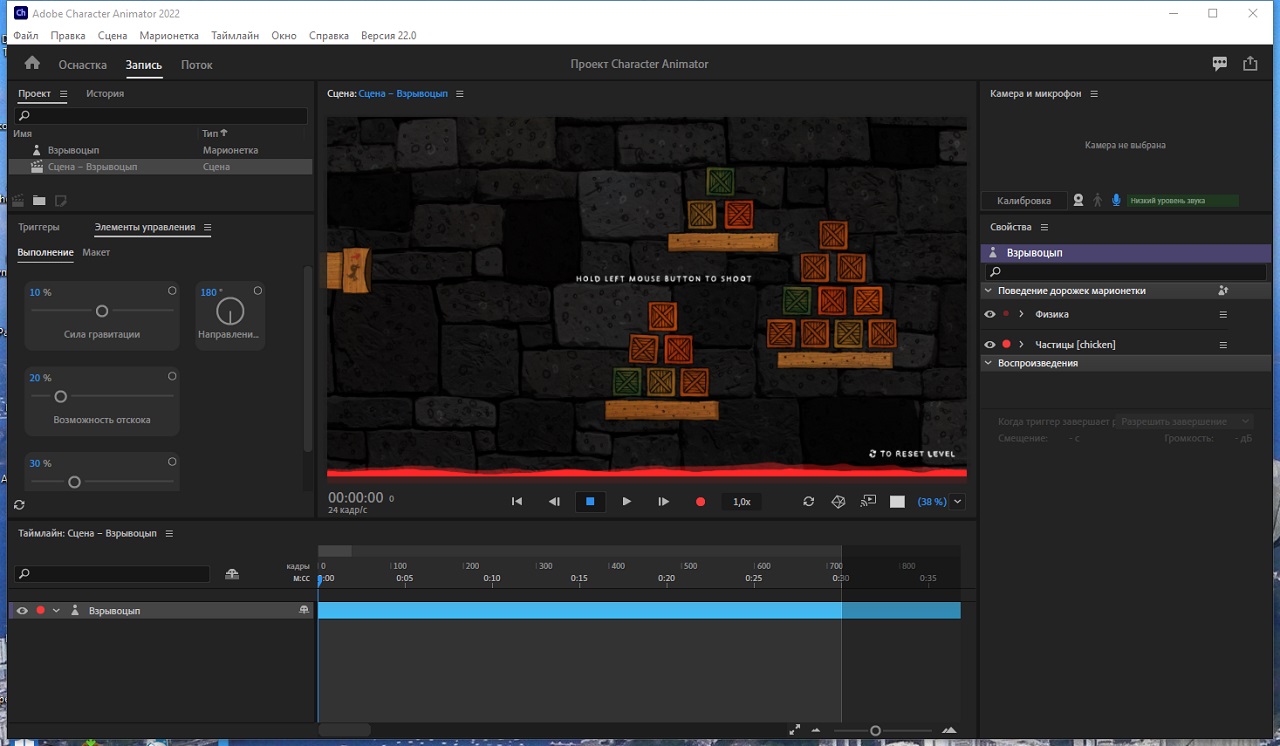Go to the start of the scene
This screenshot has height=746, width=1280.
click(517, 502)
